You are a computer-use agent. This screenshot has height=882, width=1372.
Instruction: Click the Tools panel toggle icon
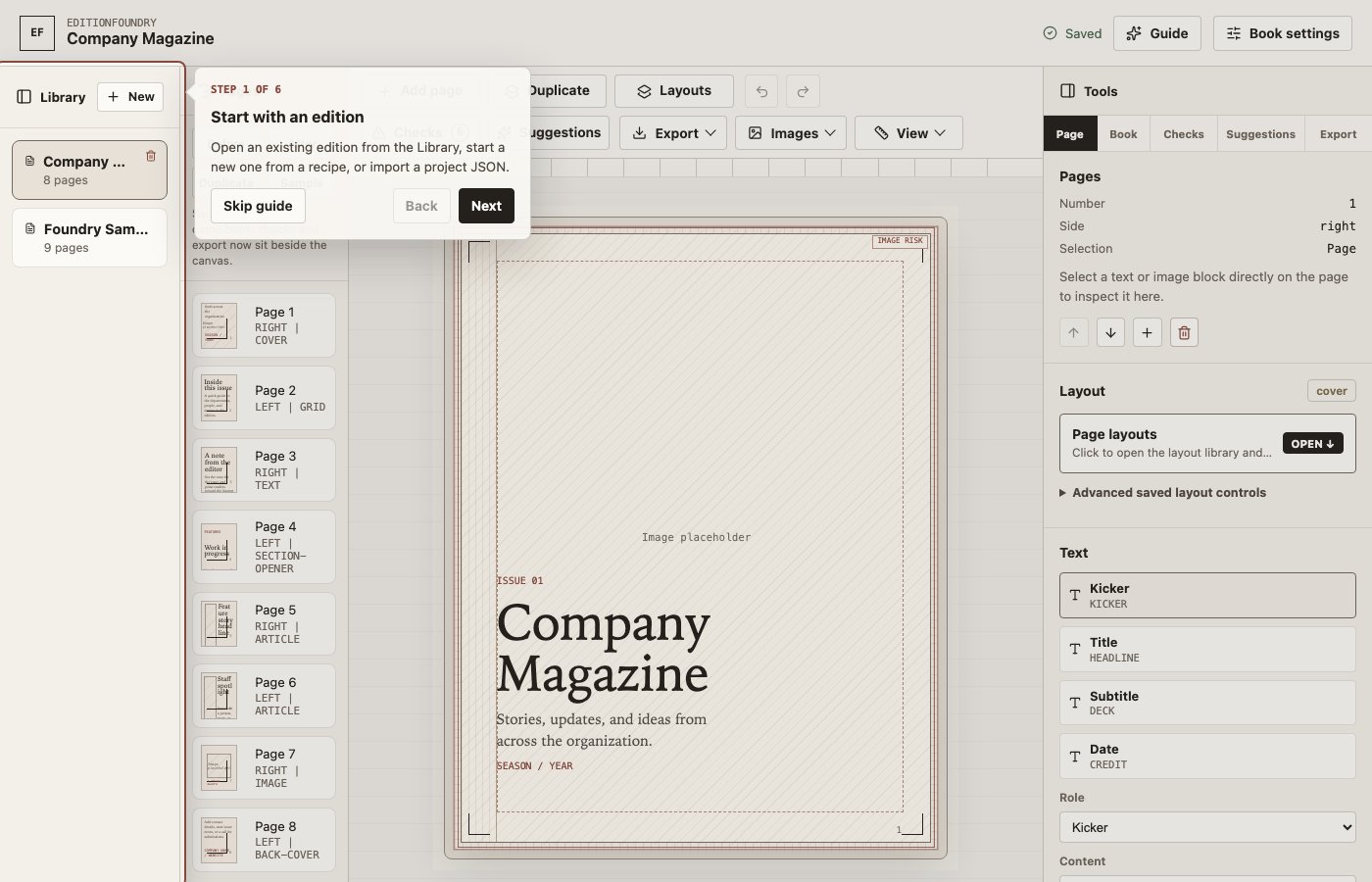pos(1068,91)
